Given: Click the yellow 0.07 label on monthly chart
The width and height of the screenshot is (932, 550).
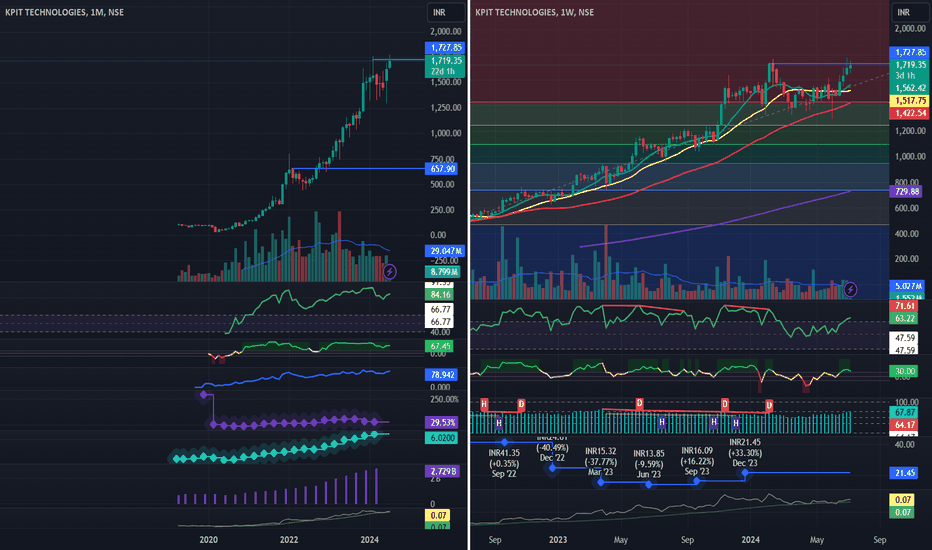Looking at the screenshot, I should click(438, 516).
